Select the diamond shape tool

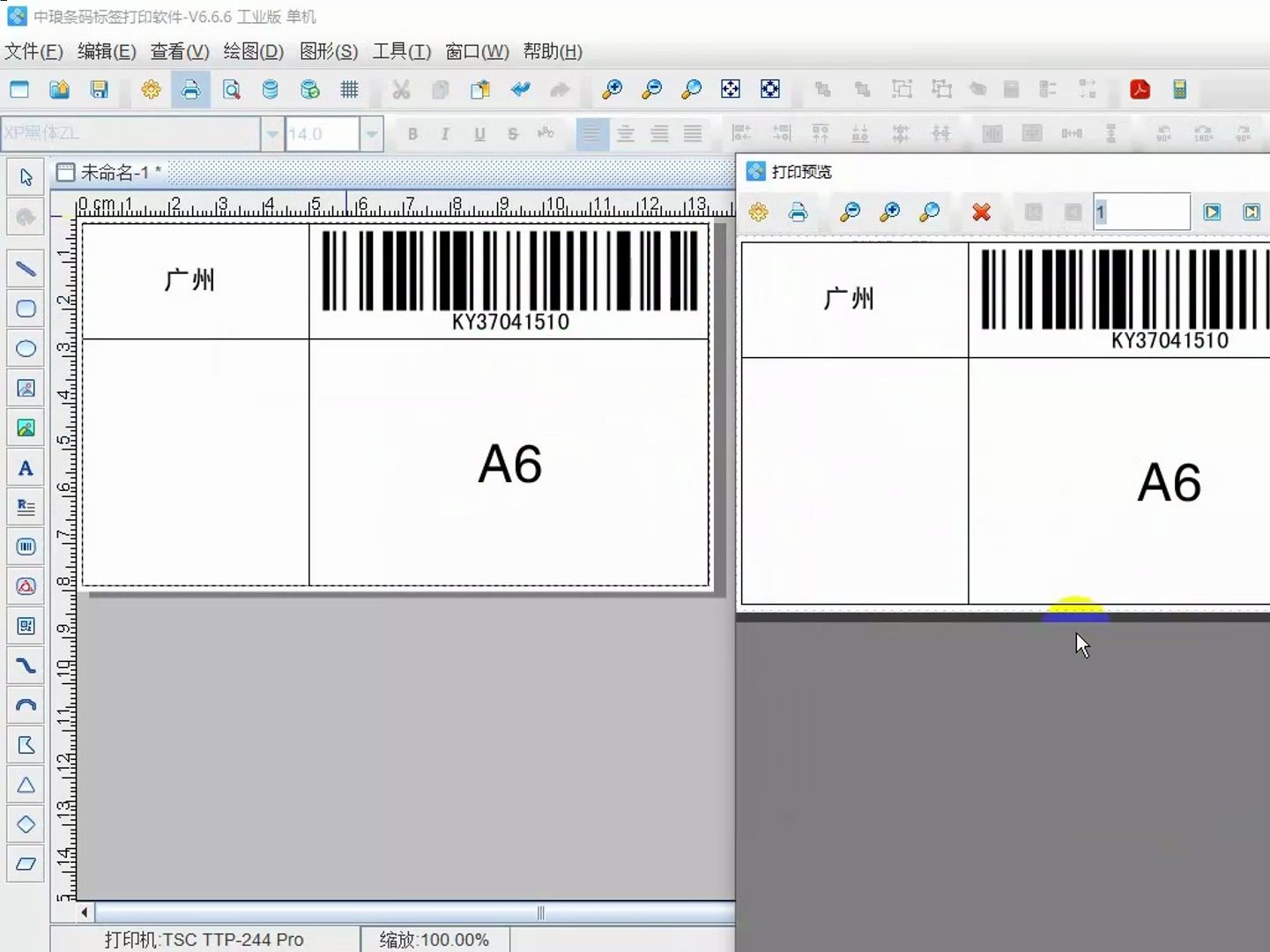click(26, 824)
